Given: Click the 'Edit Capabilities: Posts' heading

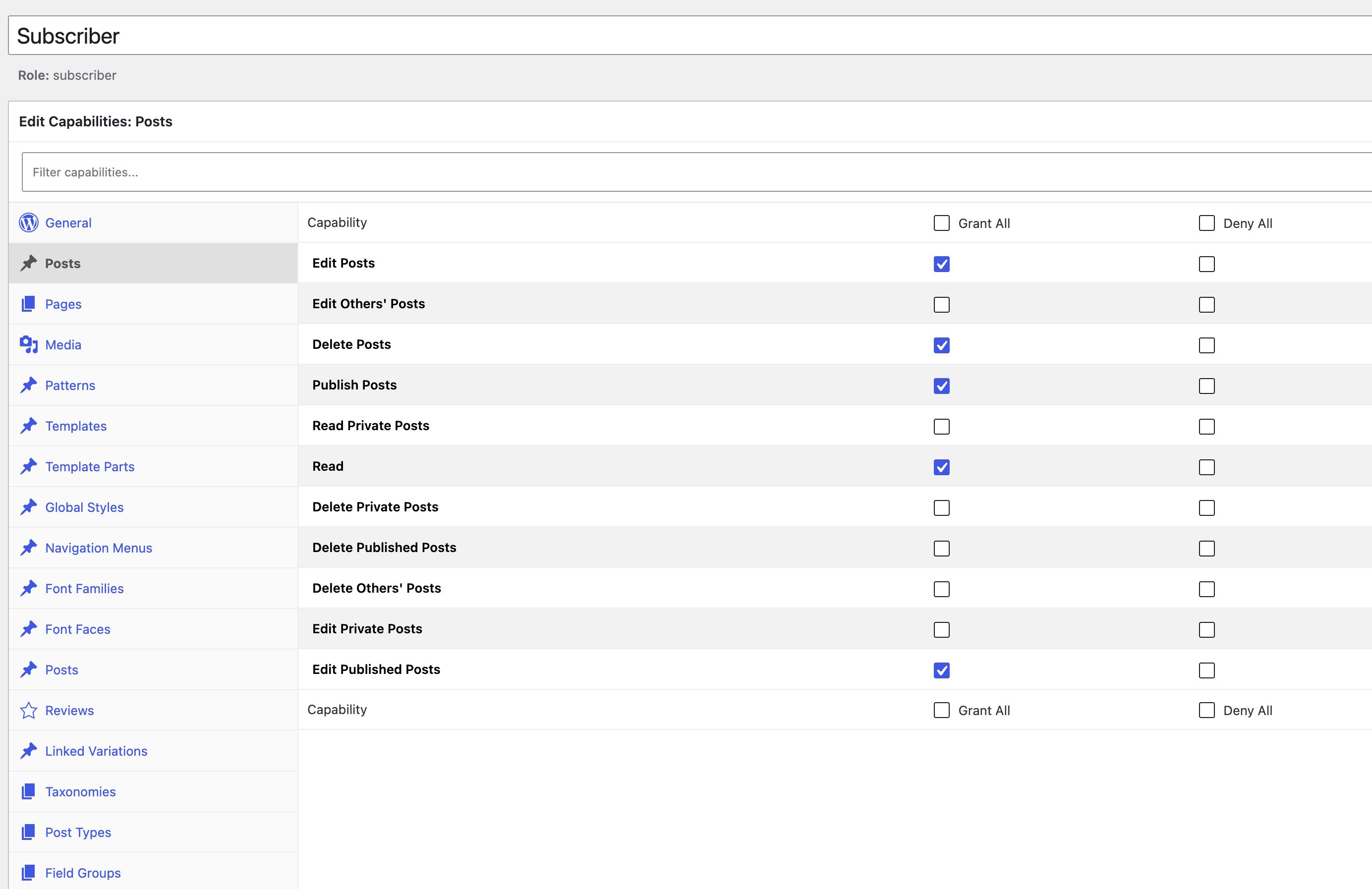Looking at the screenshot, I should [96, 121].
